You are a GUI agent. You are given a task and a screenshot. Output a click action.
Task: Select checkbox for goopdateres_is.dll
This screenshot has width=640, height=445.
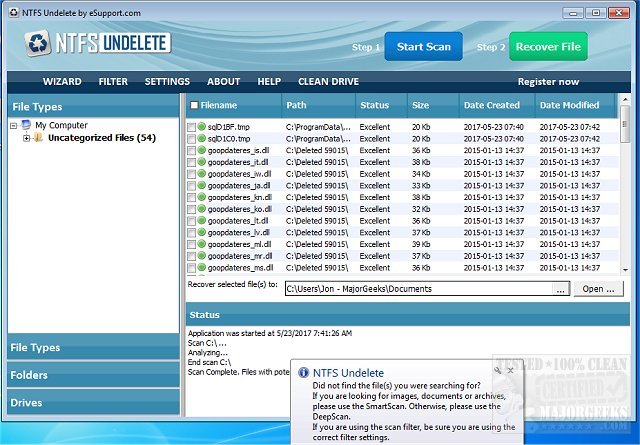click(x=191, y=151)
